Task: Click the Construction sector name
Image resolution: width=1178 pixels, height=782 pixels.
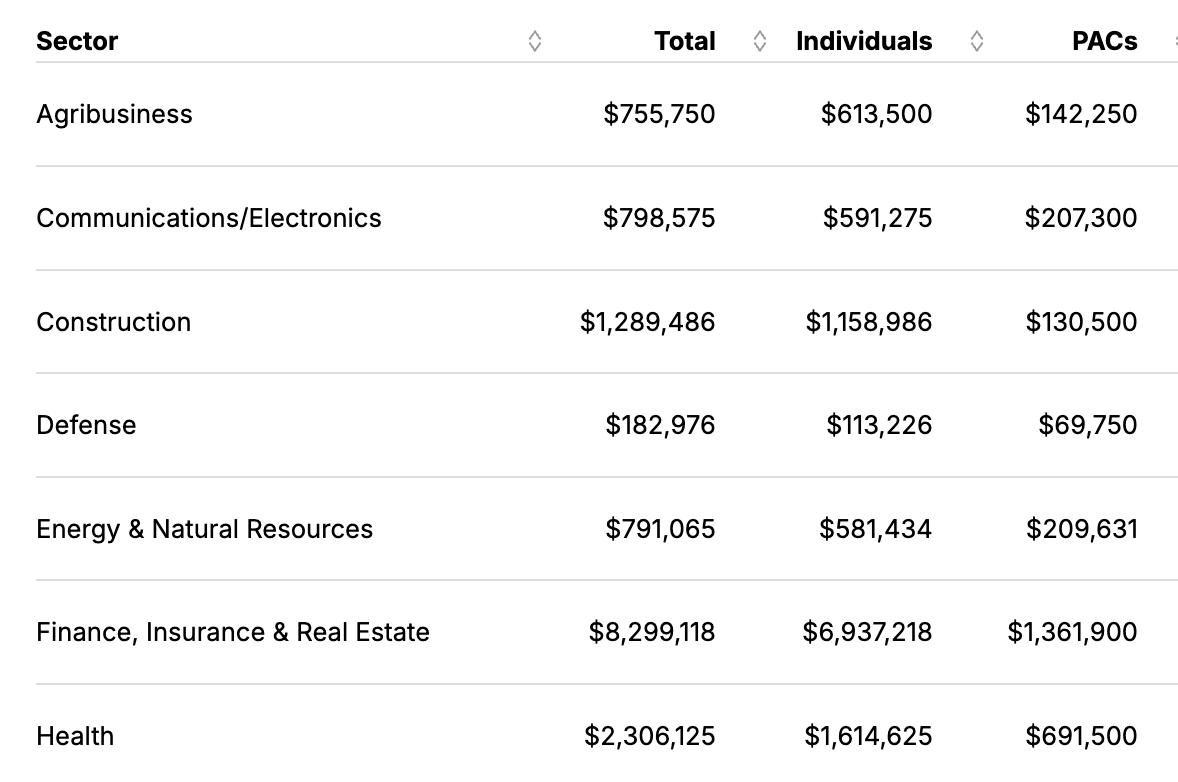Action: [x=113, y=322]
